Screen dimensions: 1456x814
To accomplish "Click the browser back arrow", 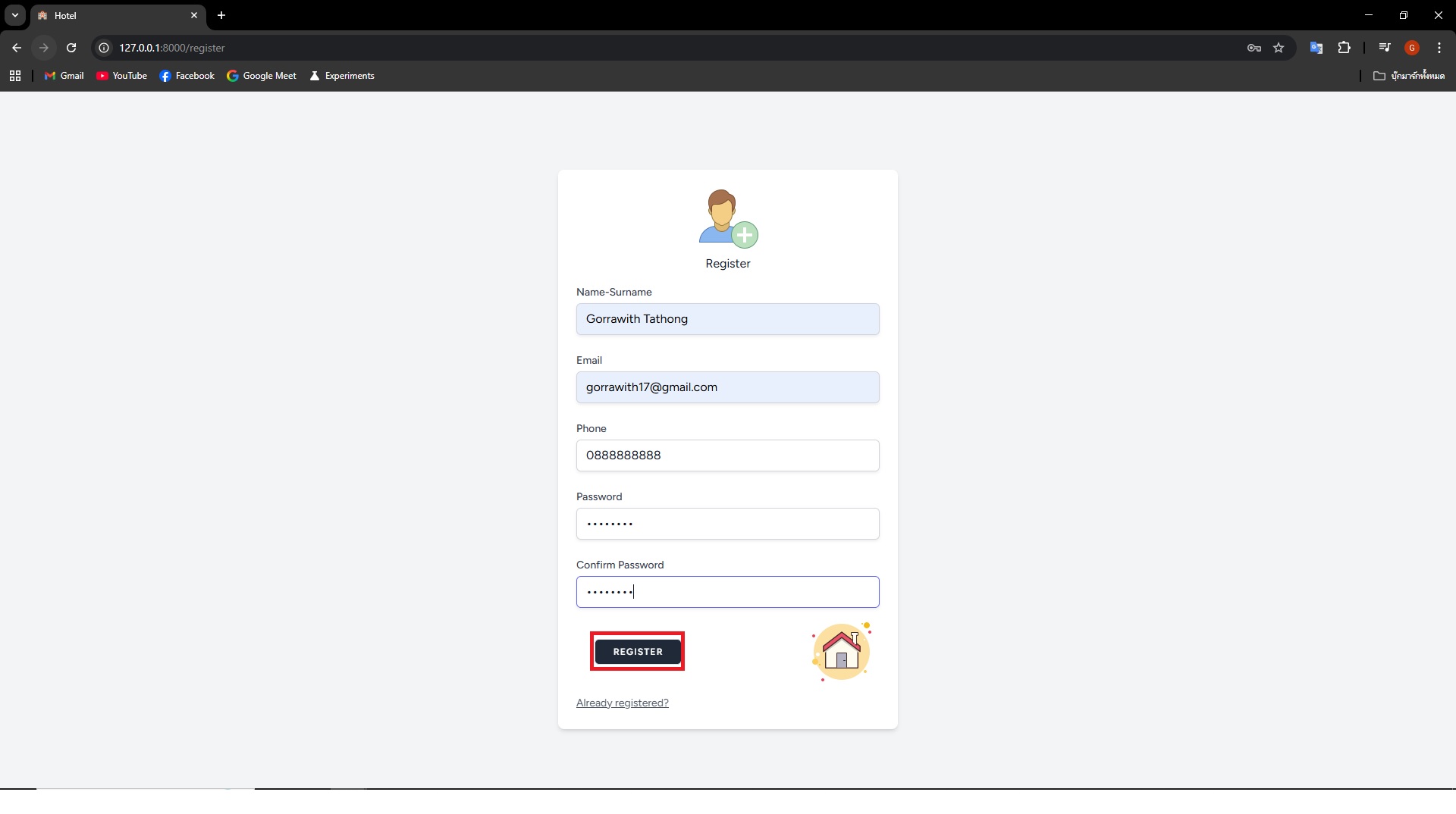I will click(x=17, y=48).
